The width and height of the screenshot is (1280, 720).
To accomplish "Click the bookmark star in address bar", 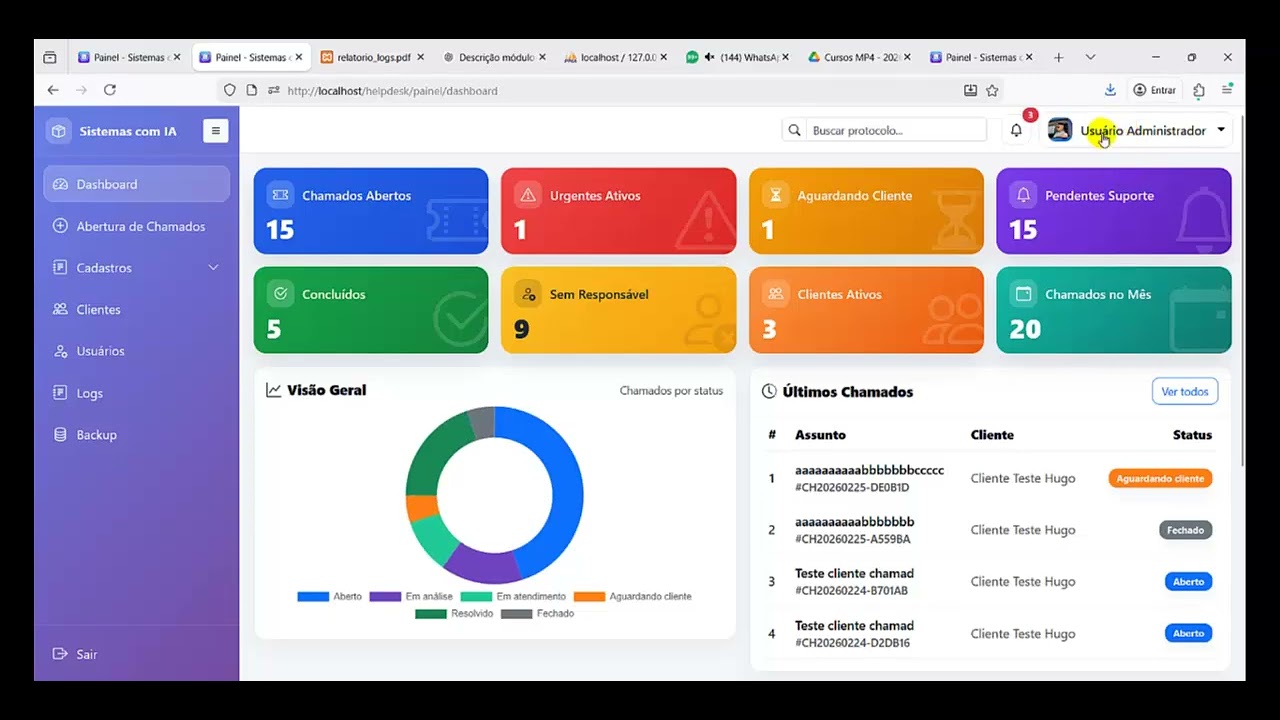I will point(992,90).
